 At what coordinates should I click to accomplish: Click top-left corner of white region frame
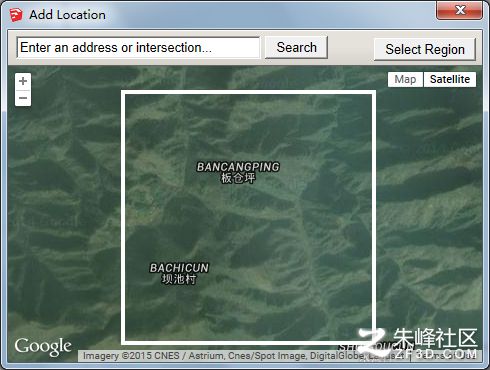(x=123, y=92)
